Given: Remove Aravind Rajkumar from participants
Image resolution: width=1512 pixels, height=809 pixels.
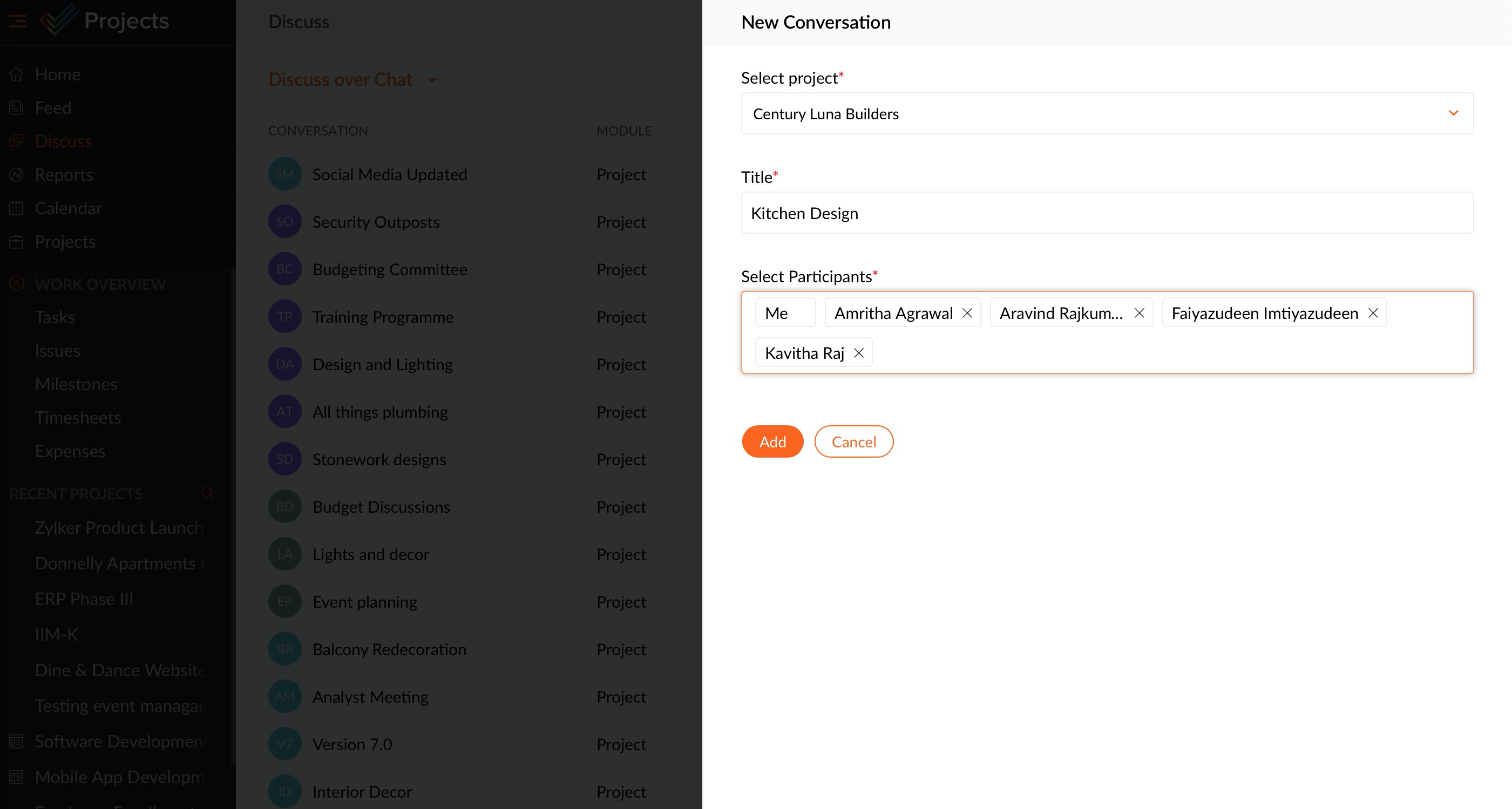Looking at the screenshot, I should pos(1140,313).
